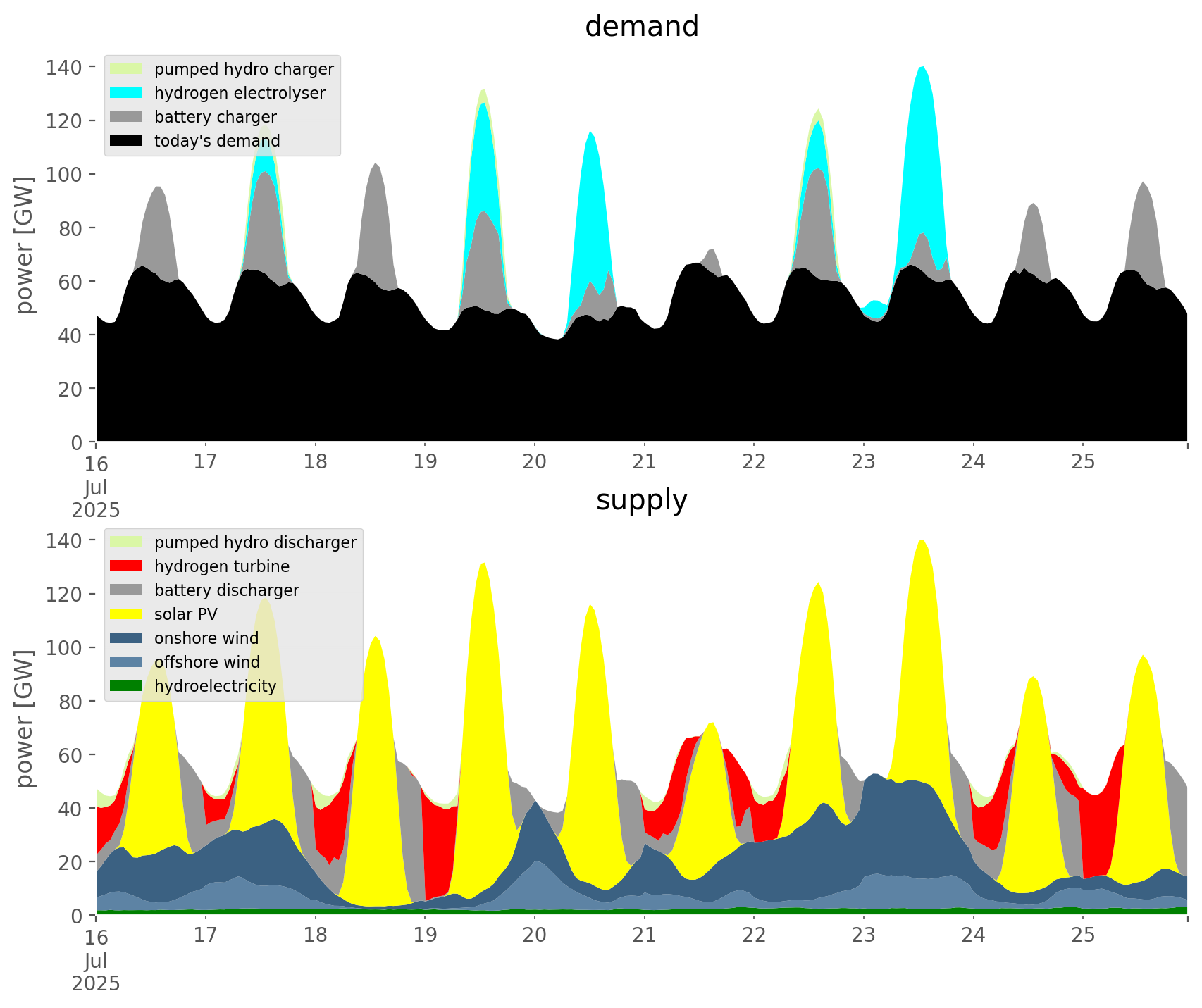
Task: Pick the gray battery discharger legend swatch
Action: coord(126,590)
